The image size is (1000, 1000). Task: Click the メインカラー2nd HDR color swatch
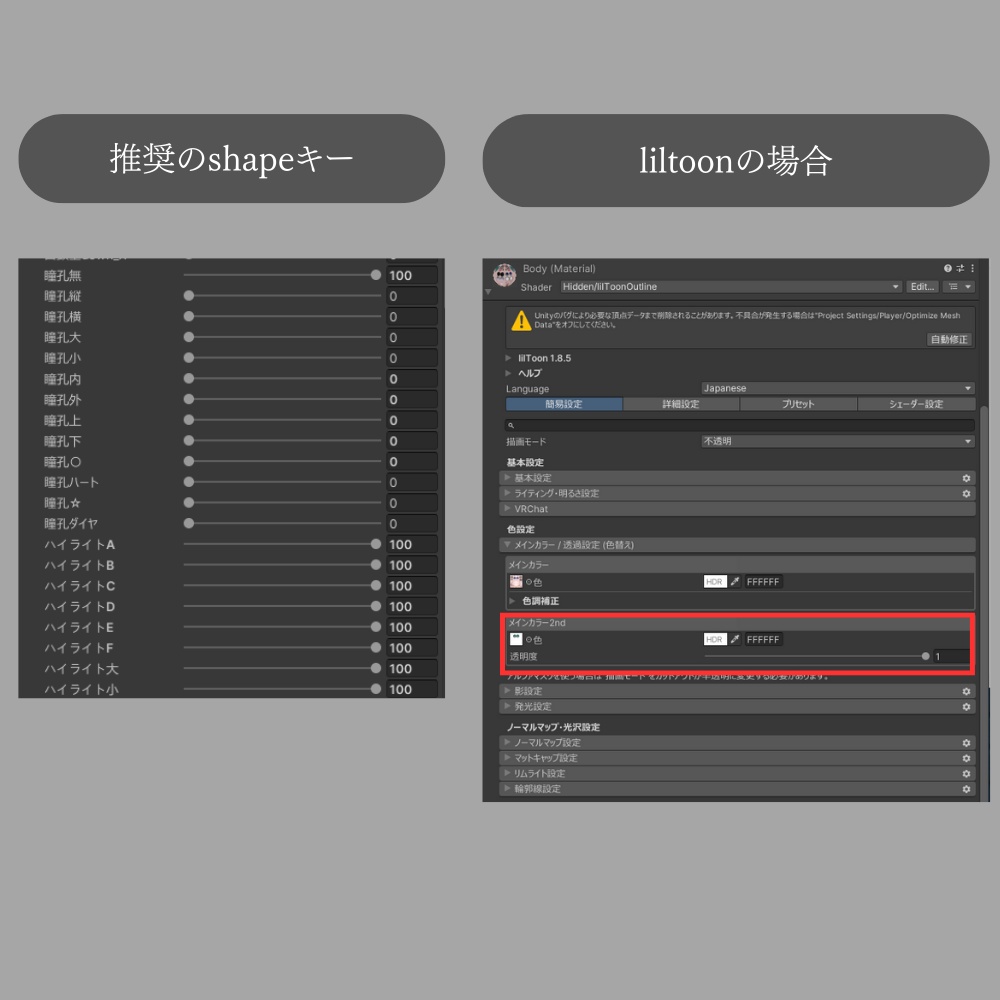(x=715, y=639)
